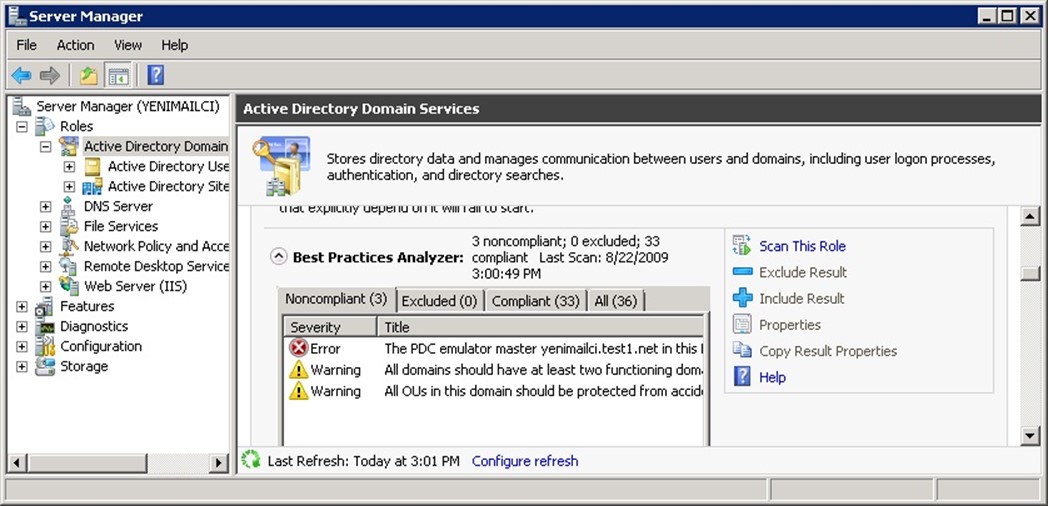Click the Include Result plus icon

pos(742,298)
